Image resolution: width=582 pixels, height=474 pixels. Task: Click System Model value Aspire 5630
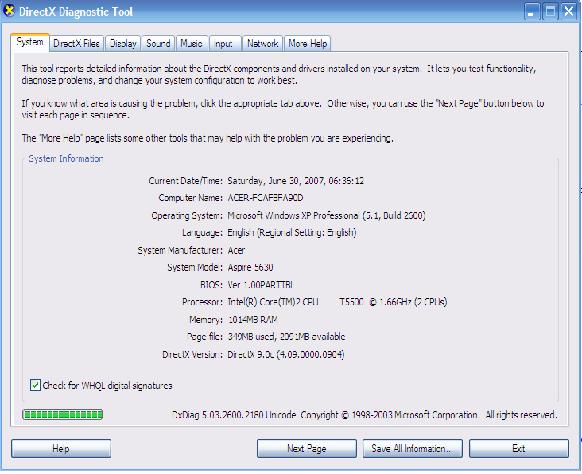[251, 268]
